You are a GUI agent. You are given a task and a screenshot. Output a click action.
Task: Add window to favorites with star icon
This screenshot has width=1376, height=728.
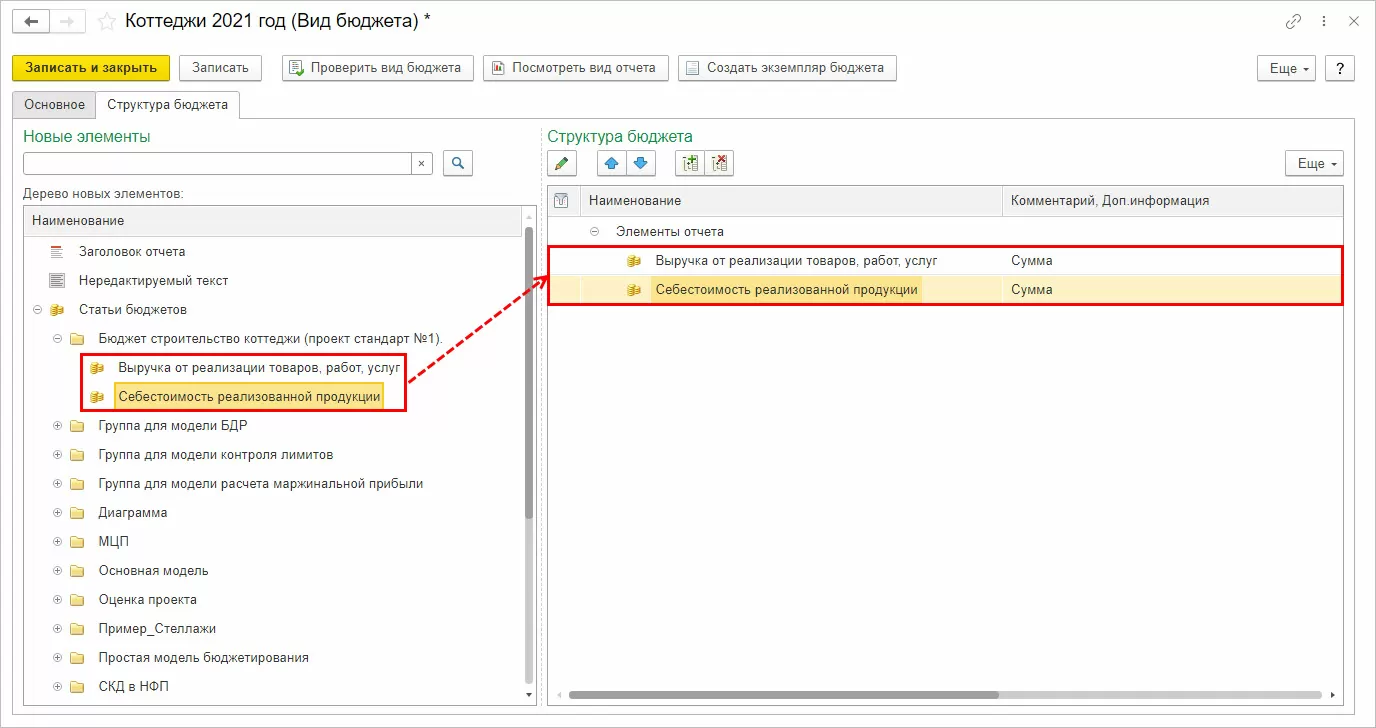(106, 21)
